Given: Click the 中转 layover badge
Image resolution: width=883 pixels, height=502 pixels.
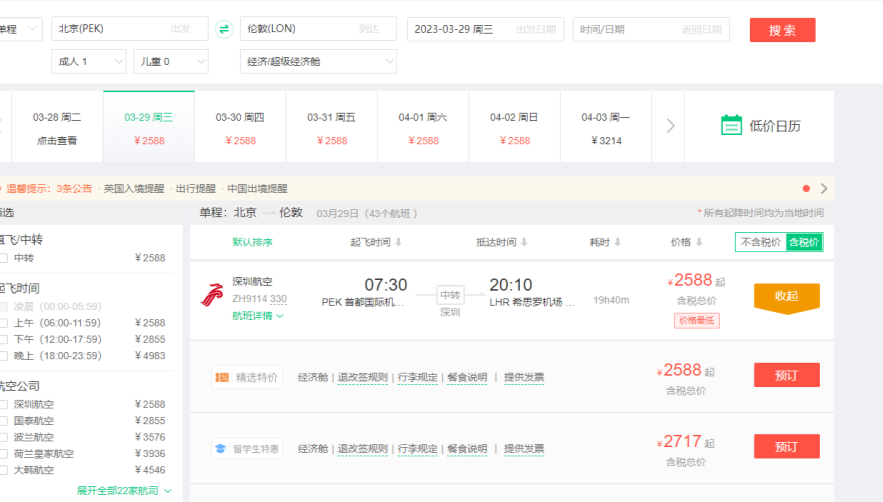Looking at the screenshot, I should point(450,295).
